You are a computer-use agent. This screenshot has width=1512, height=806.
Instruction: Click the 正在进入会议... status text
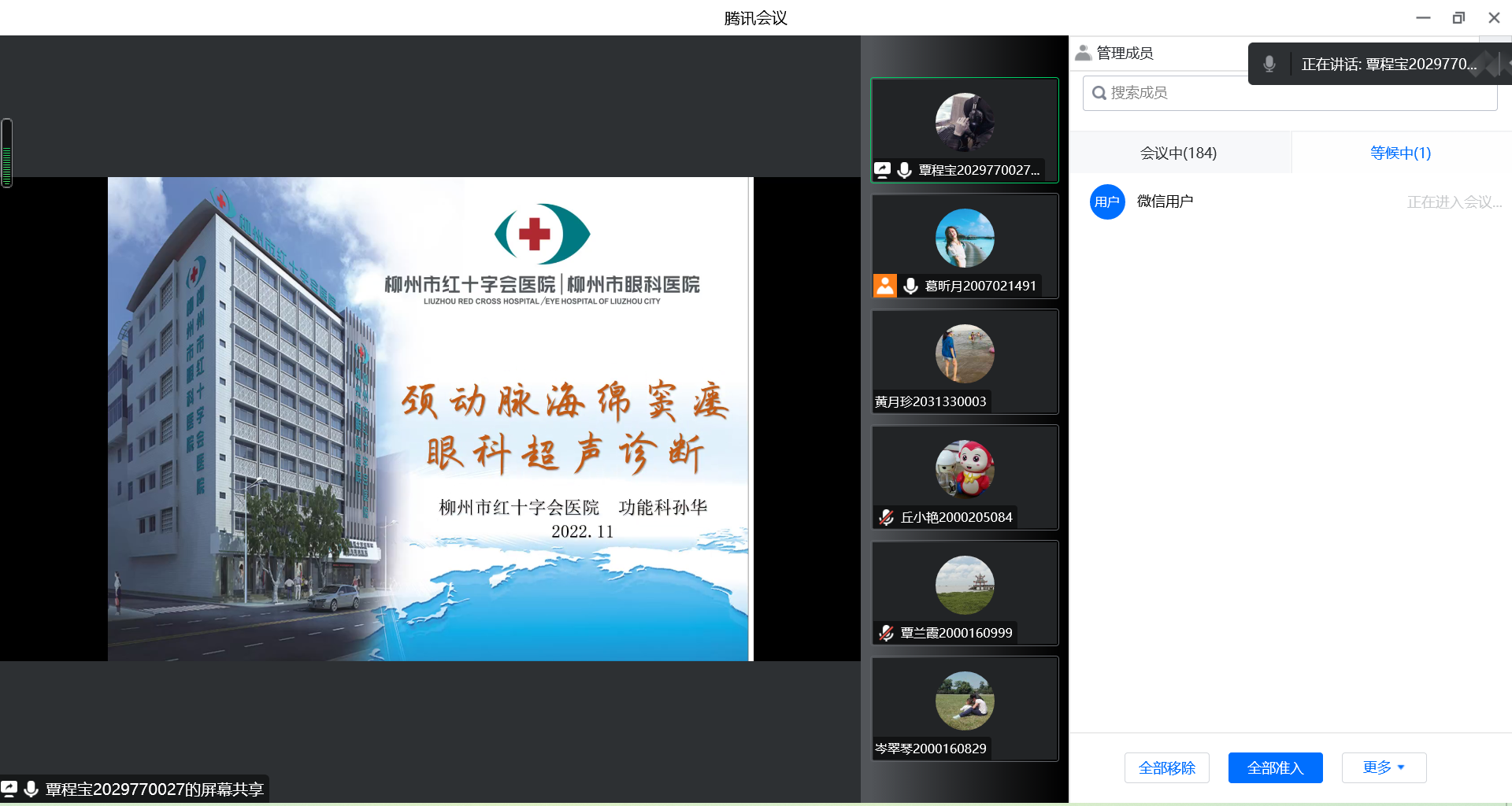1455,202
